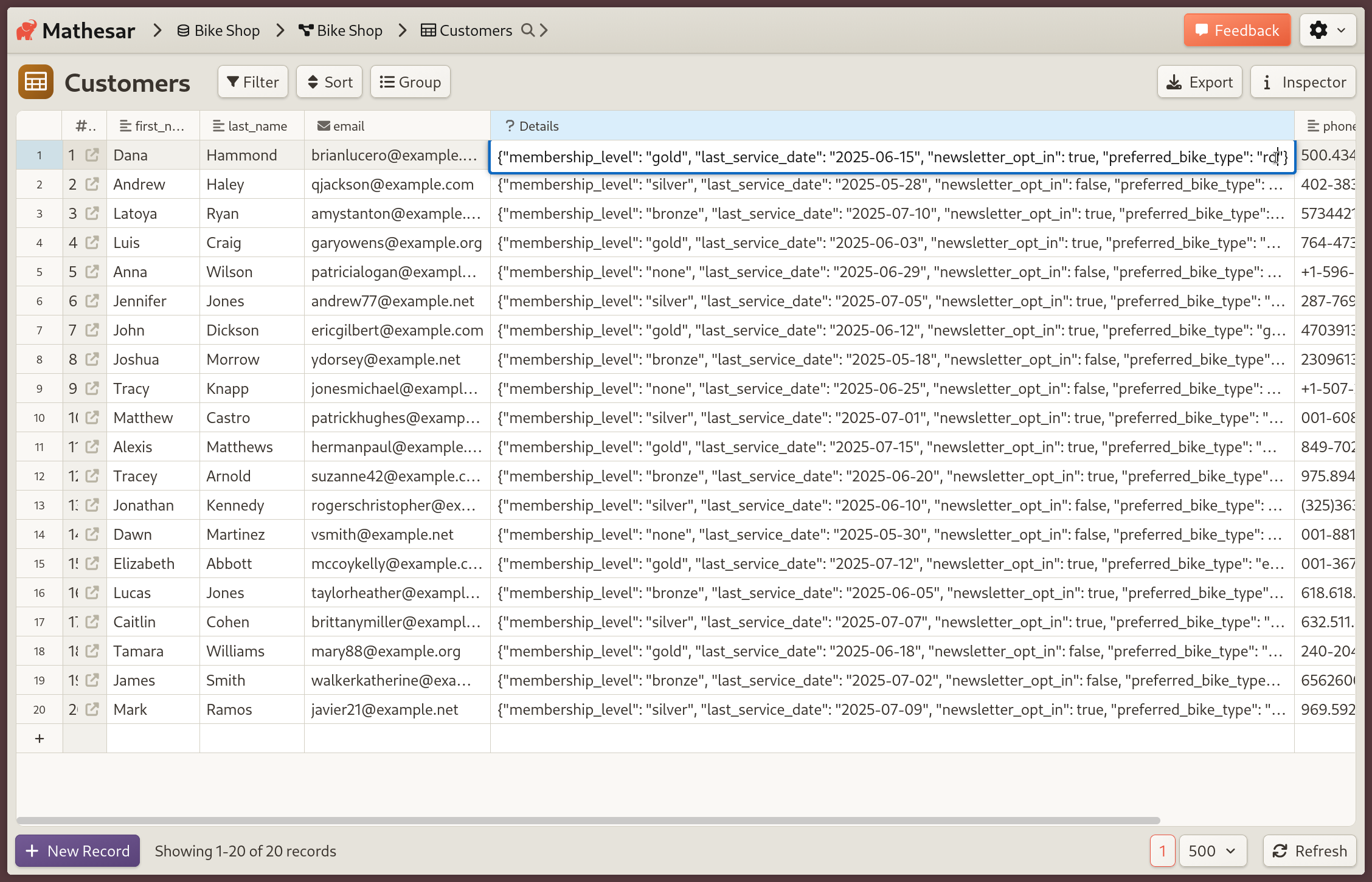Click the New Record button
Image resolution: width=1372 pixels, height=882 pixels.
point(77,851)
